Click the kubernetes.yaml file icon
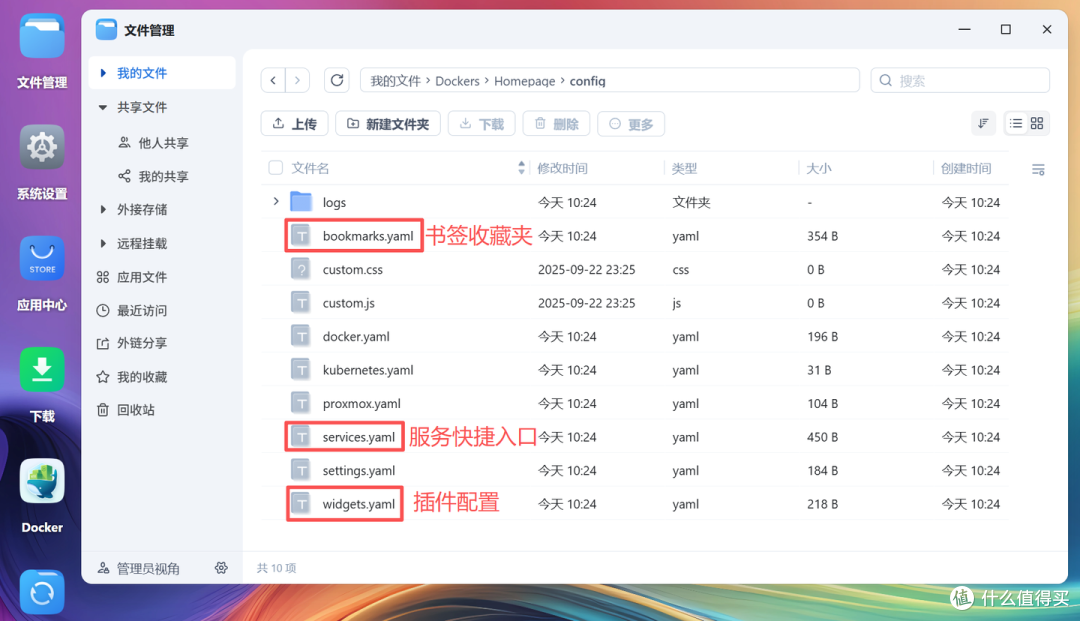This screenshot has height=621, width=1080. click(301, 370)
